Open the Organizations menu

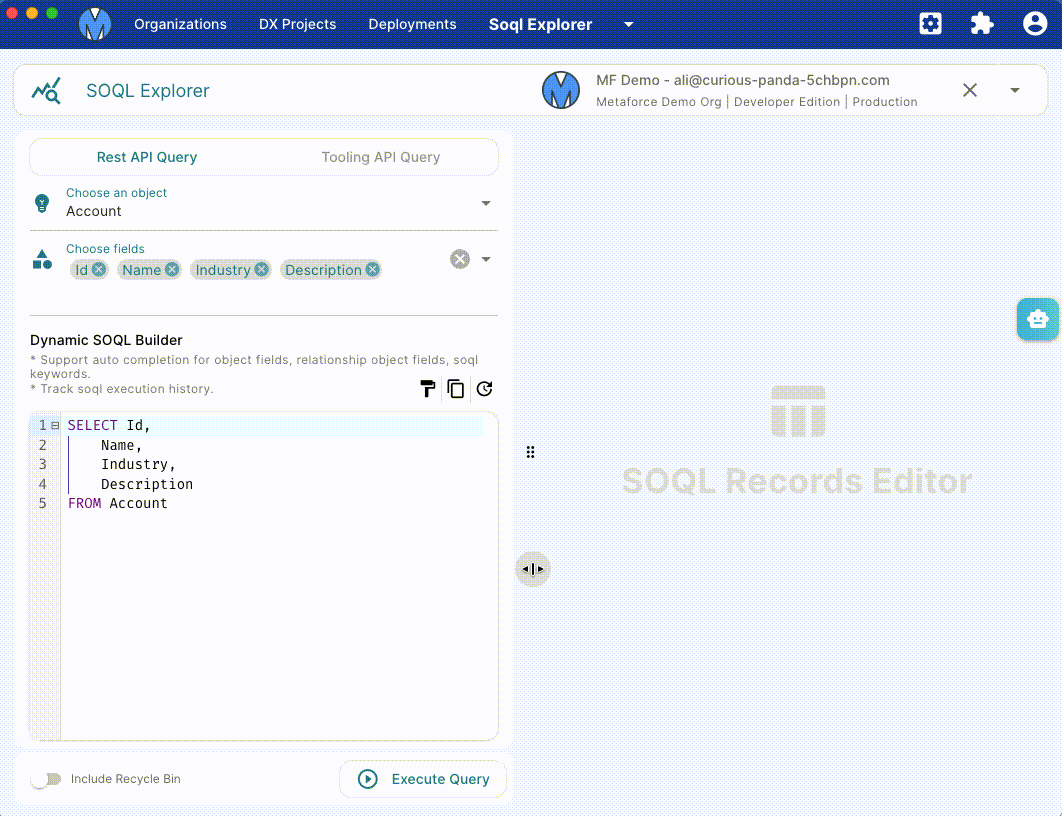click(180, 24)
